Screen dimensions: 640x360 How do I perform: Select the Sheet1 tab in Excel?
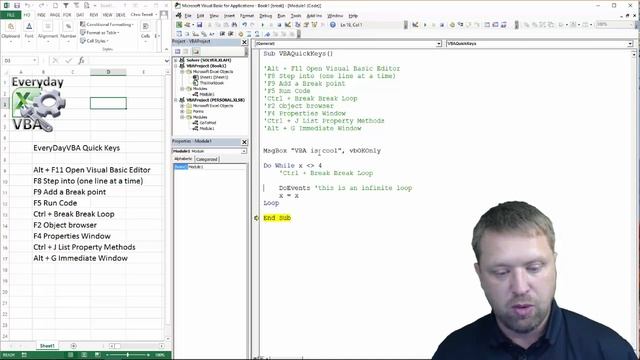coord(47,346)
